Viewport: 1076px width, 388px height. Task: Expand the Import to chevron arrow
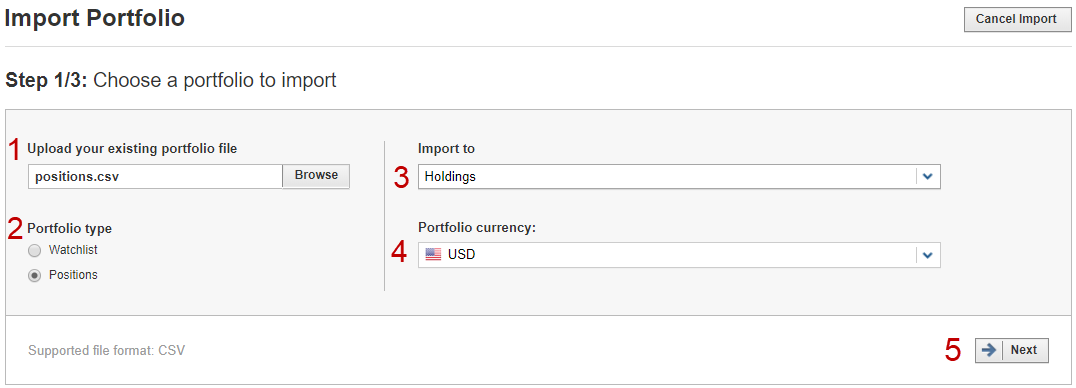[x=928, y=176]
